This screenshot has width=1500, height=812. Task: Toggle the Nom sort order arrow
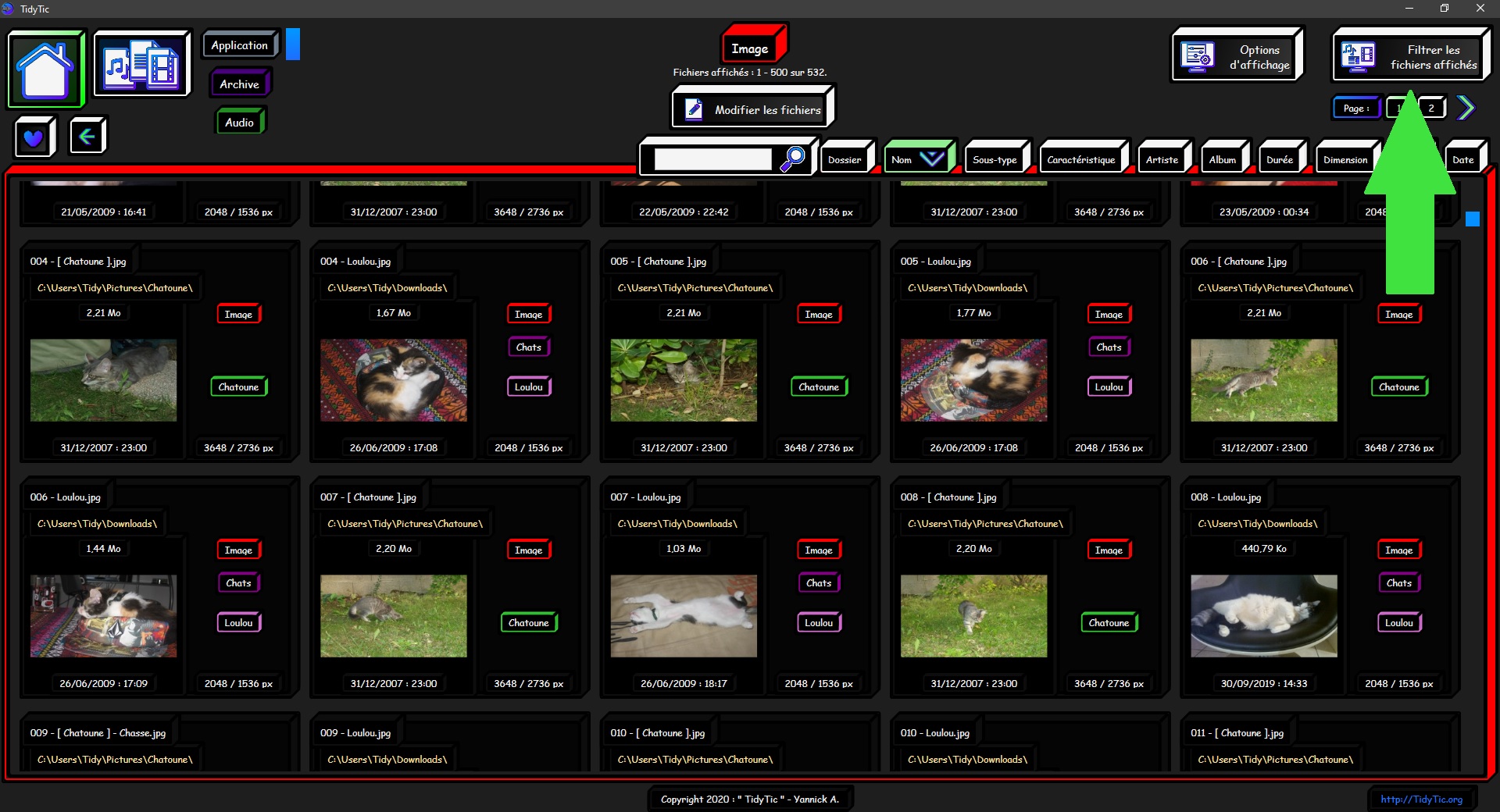click(x=932, y=158)
